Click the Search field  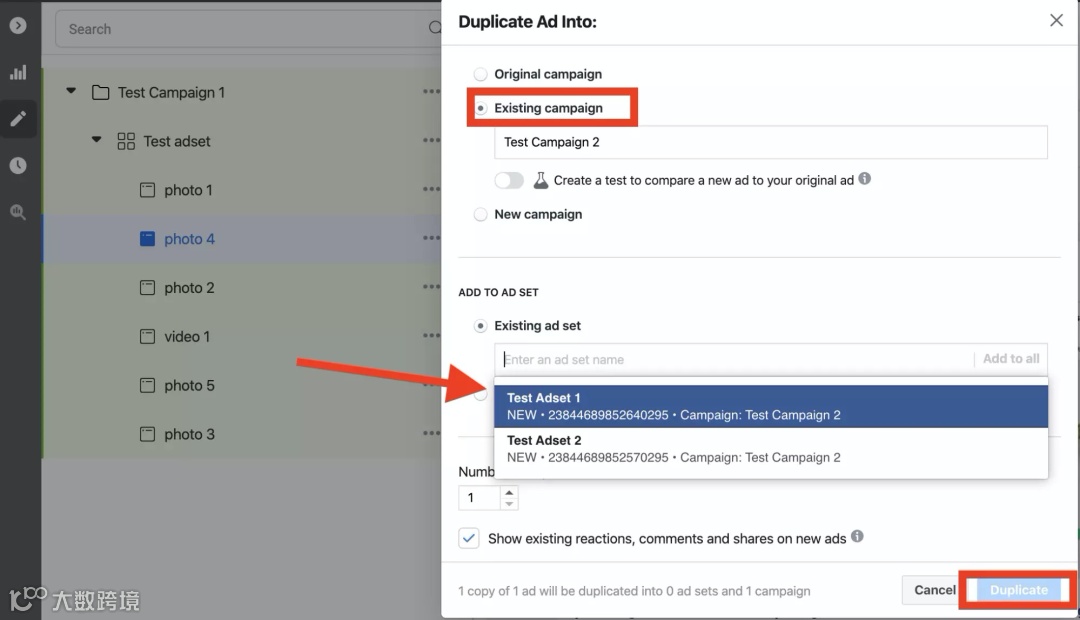248,29
